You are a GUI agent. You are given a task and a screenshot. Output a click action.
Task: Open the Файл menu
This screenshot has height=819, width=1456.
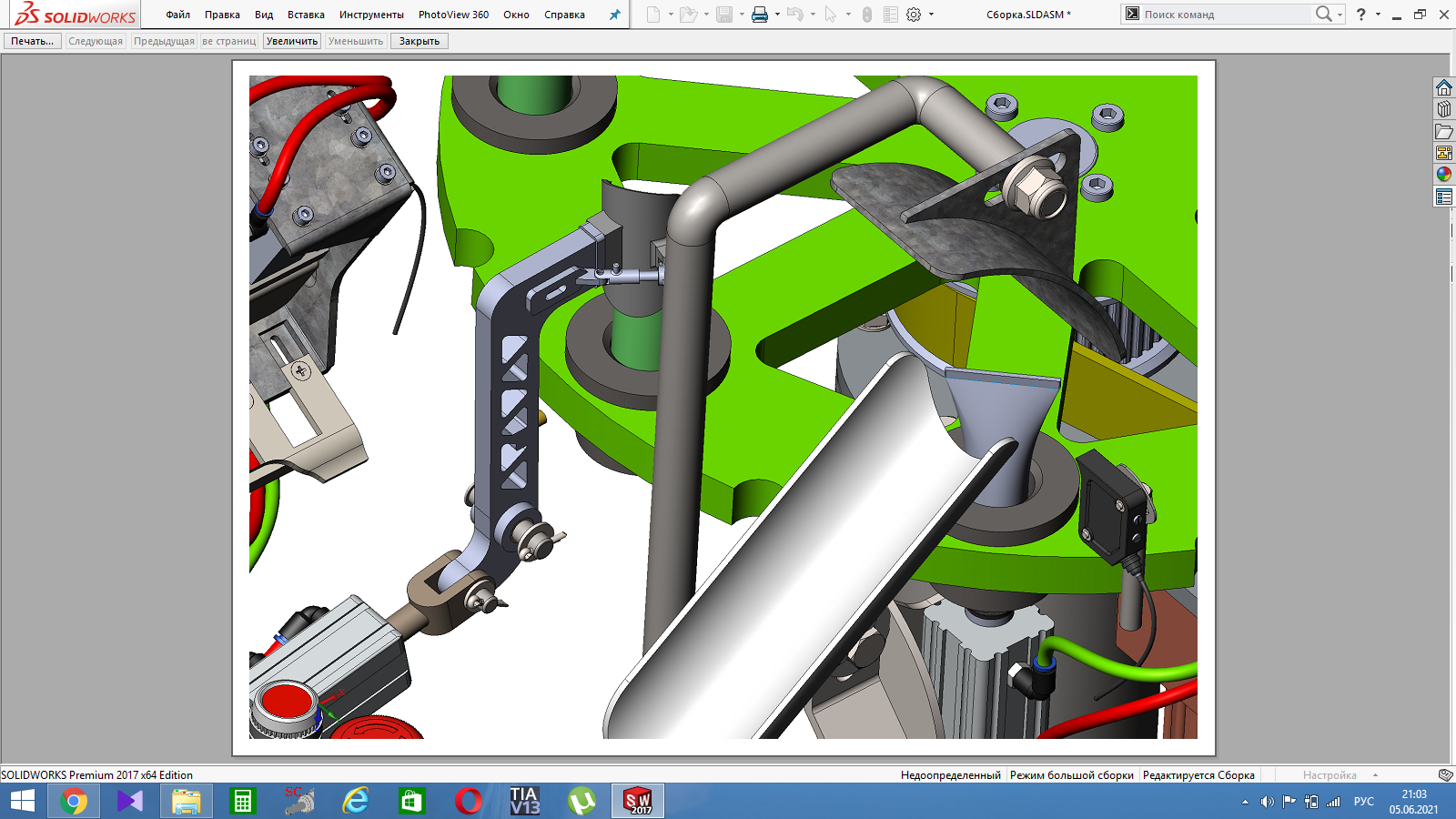[178, 15]
